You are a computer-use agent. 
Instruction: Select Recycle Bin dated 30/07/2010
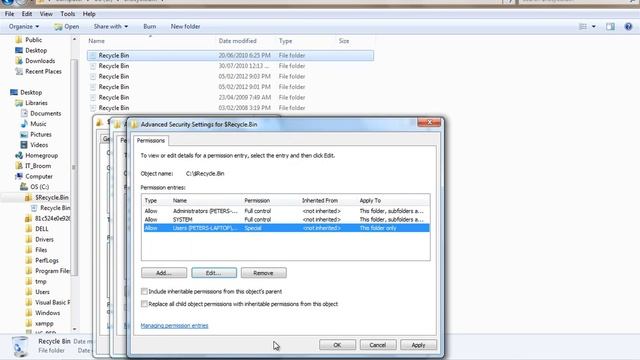point(230,66)
